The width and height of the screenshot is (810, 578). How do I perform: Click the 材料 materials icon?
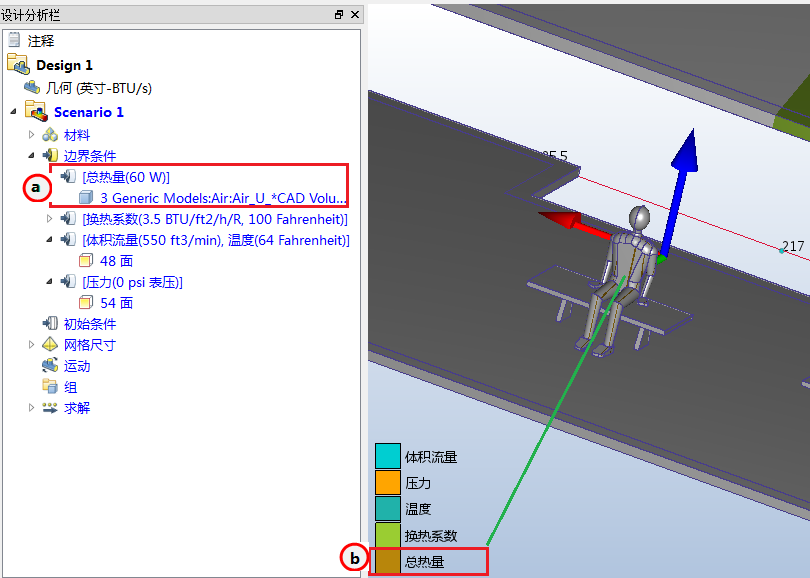[50, 135]
